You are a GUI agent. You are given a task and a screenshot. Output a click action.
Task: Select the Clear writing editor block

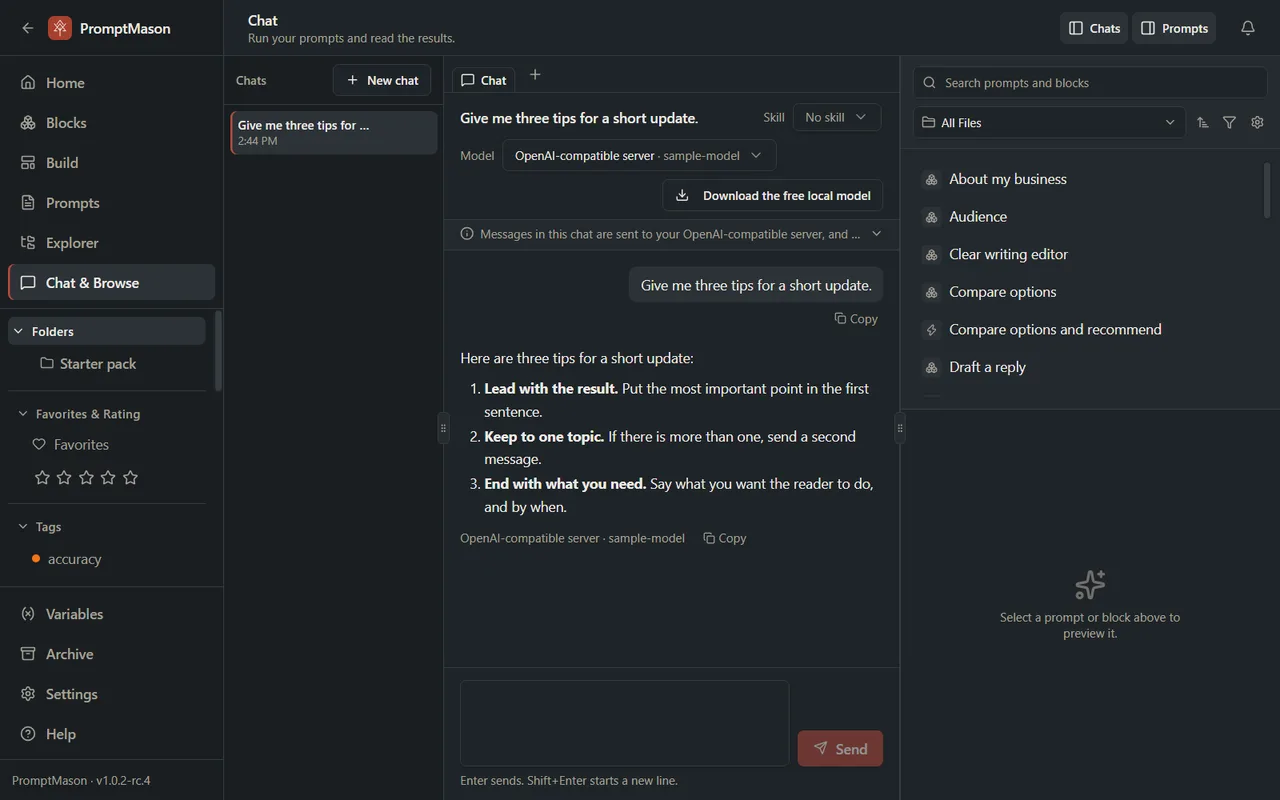(1088, 254)
